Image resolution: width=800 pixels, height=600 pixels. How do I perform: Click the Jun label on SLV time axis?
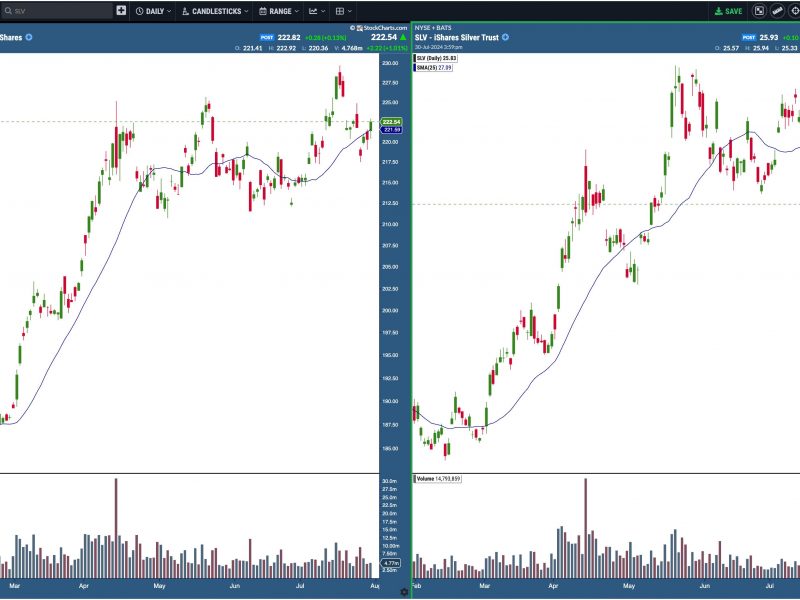(705, 586)
